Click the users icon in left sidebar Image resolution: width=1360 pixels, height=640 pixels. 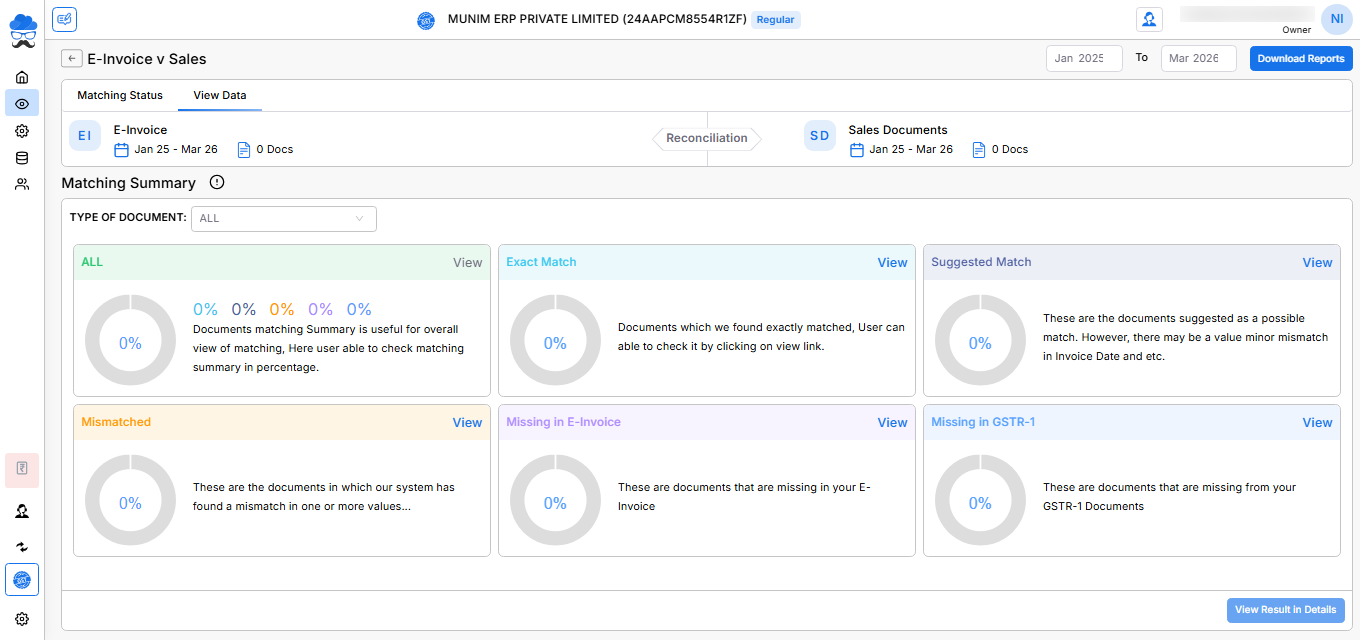pos(22,184)
